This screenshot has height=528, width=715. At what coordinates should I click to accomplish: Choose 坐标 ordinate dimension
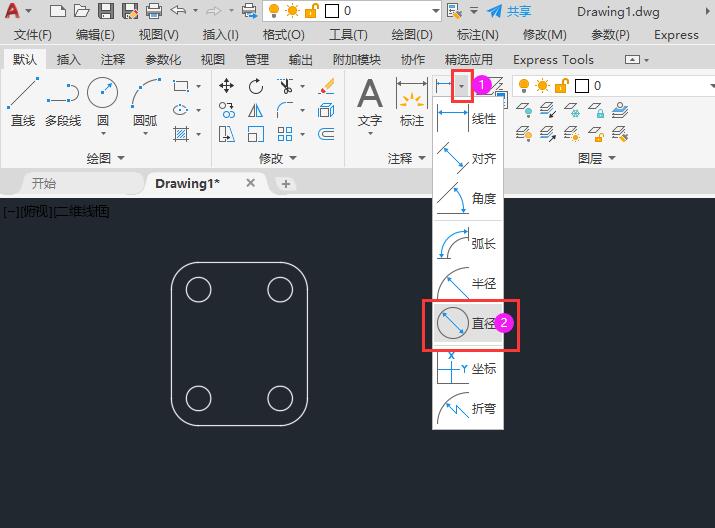pos(468,368)
